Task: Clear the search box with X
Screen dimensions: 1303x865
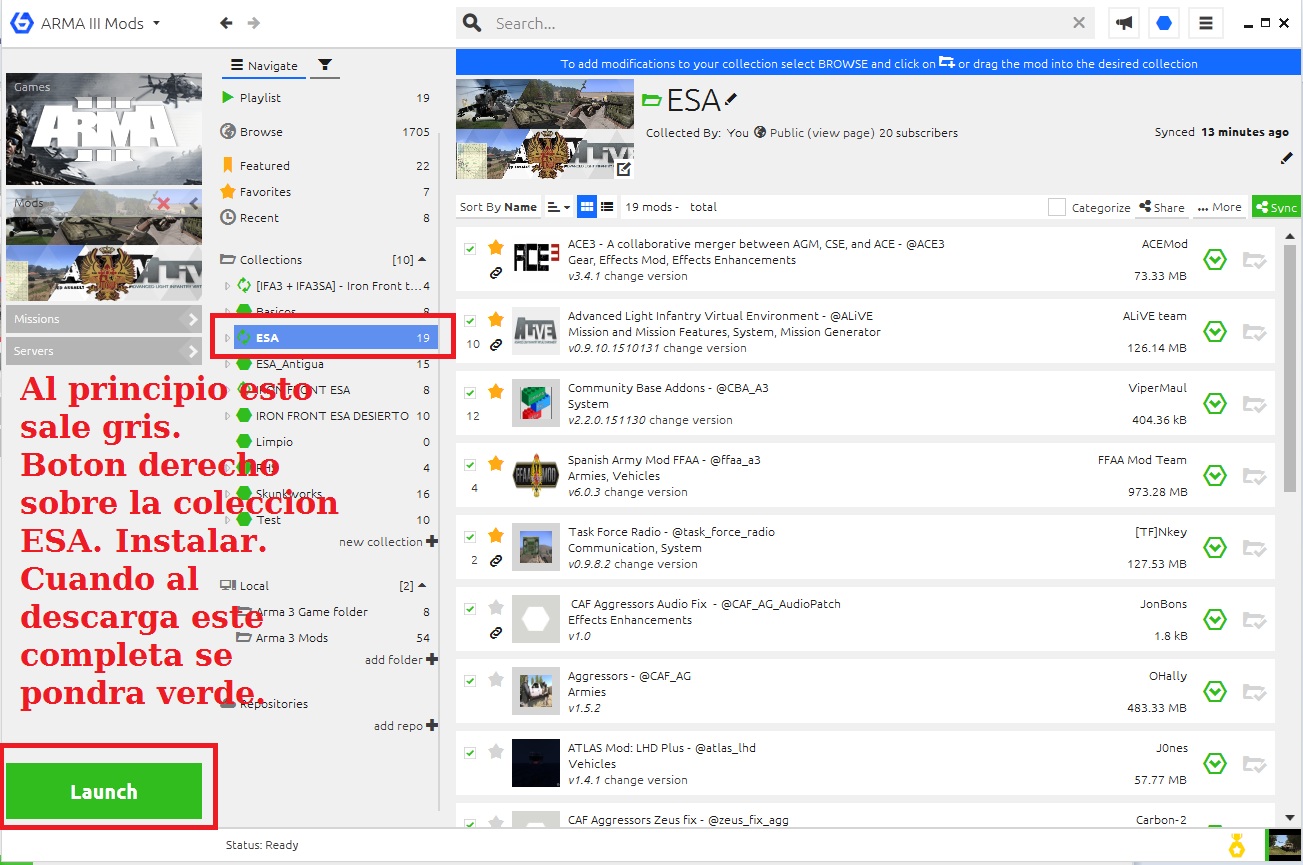Action: click(1079, 23)
